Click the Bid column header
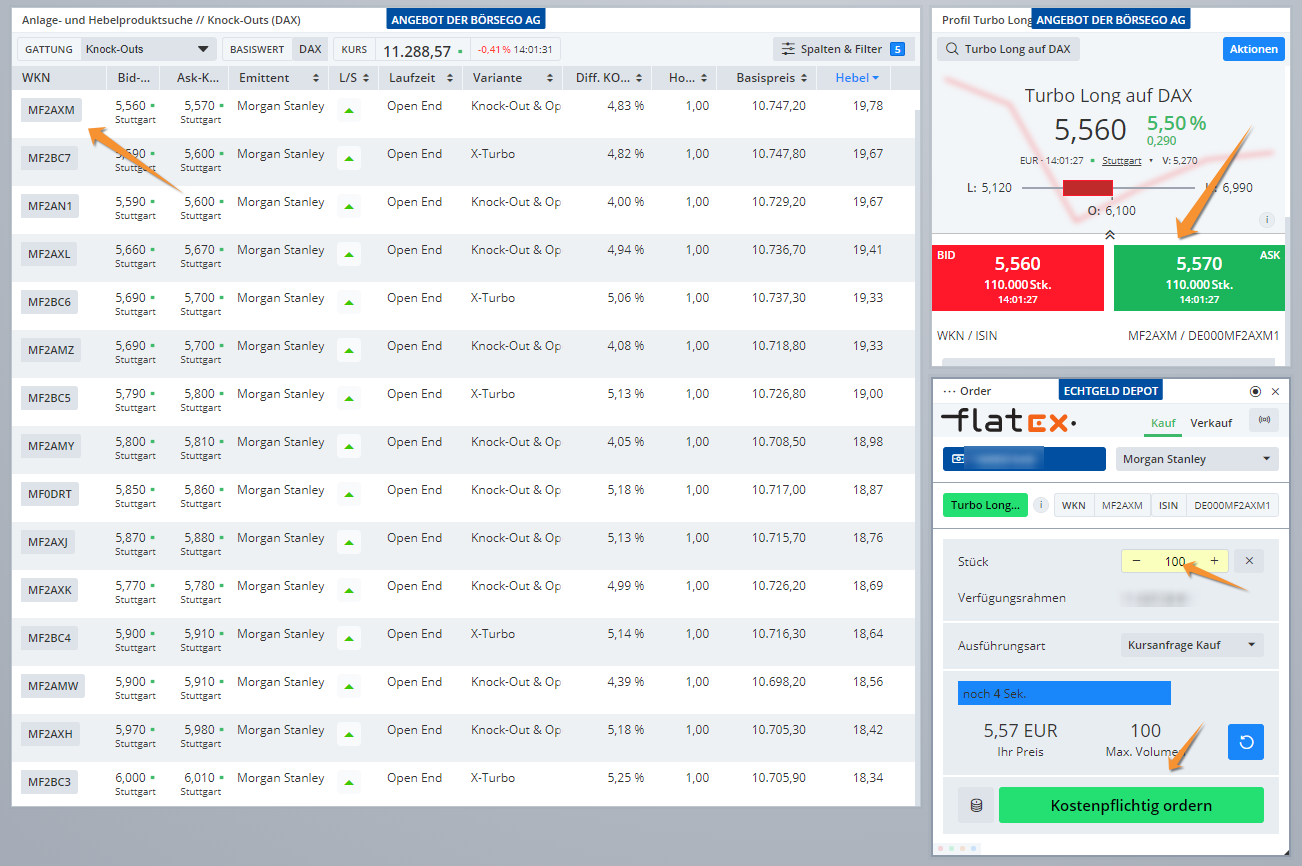This screenshot has height=866, width=1302. coord(134,78)
